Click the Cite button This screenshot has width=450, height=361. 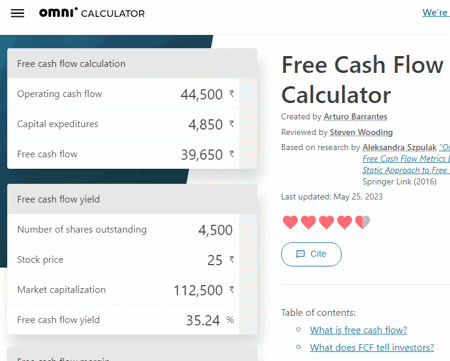[x=311, y=254]
